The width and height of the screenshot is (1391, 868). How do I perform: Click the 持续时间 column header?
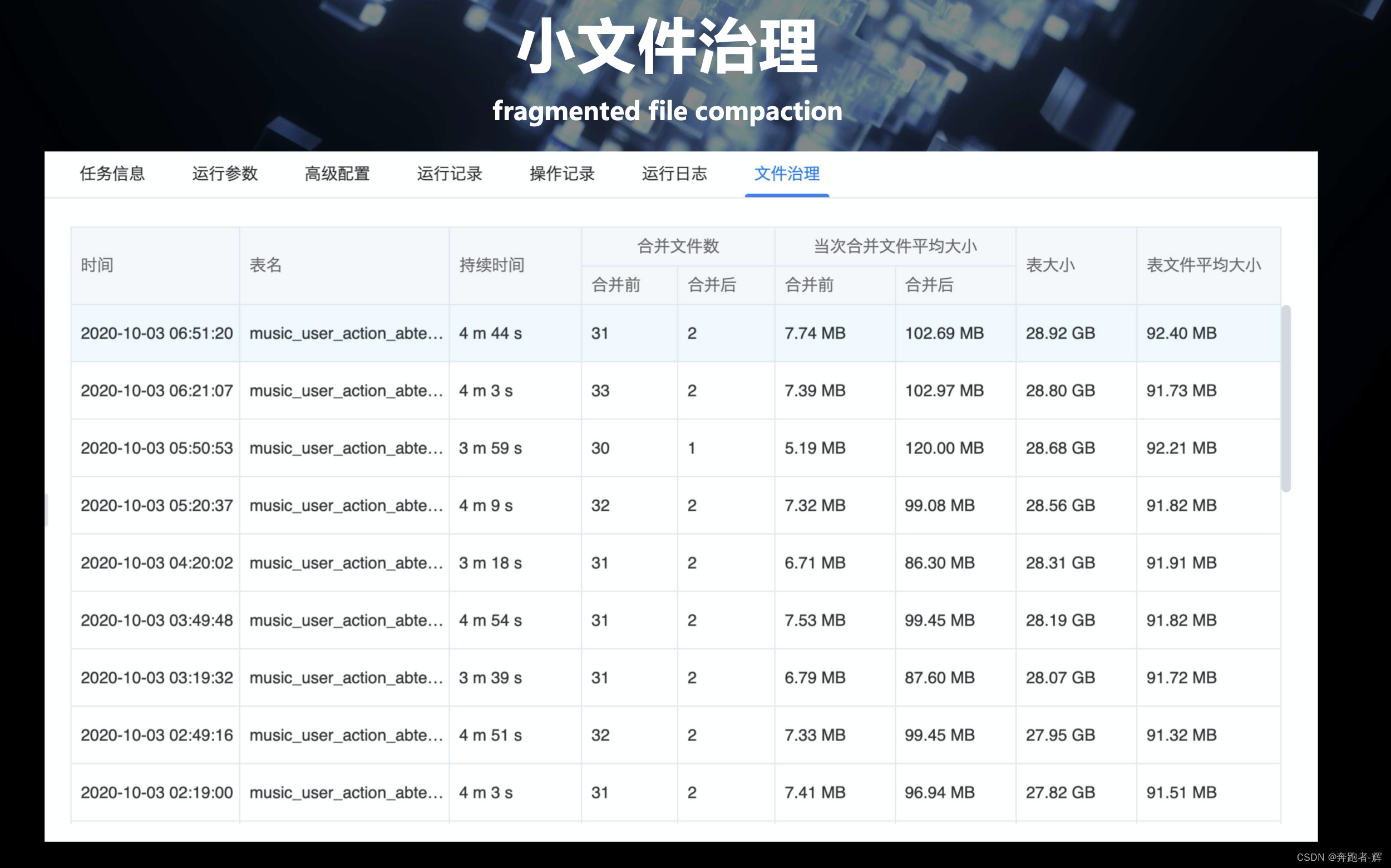(x=491, y=265)
